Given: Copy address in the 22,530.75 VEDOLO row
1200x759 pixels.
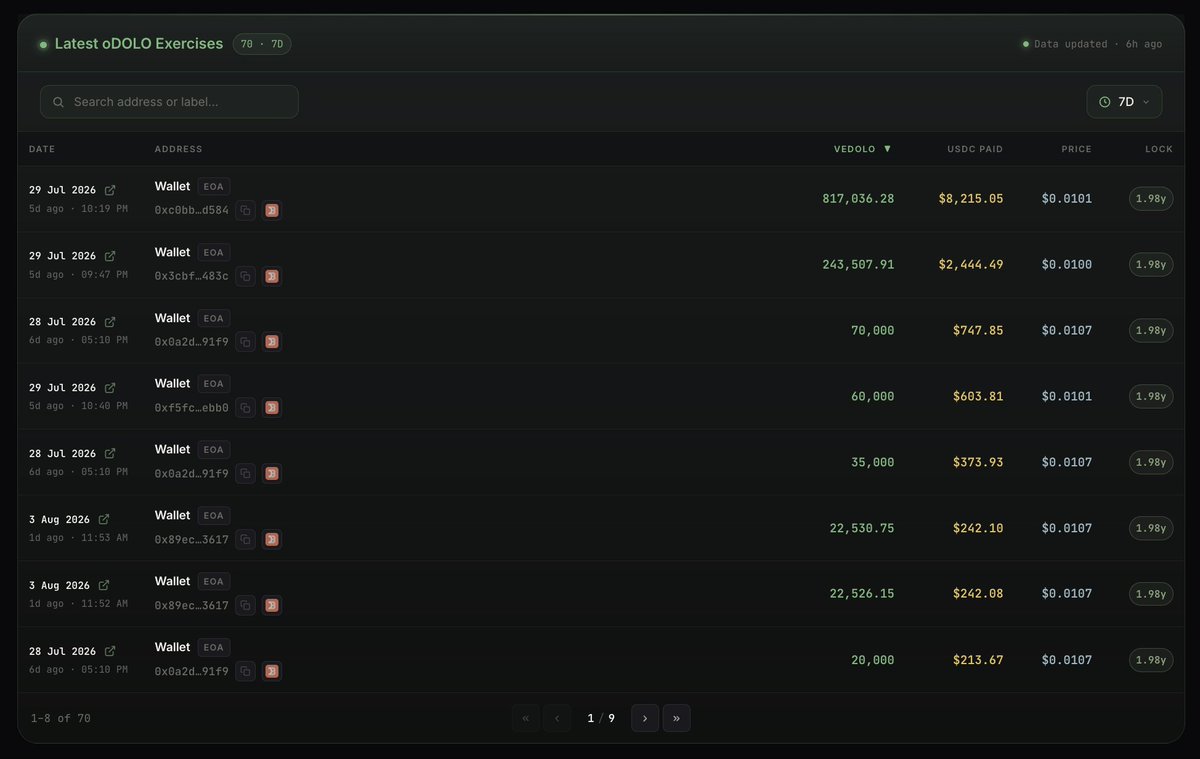Looking at the screenshot, I should pyautogui.click(x=245, y=540).
